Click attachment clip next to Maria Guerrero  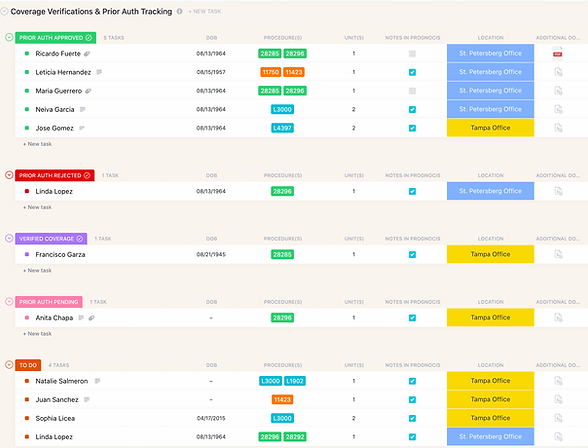click(88, 91)
